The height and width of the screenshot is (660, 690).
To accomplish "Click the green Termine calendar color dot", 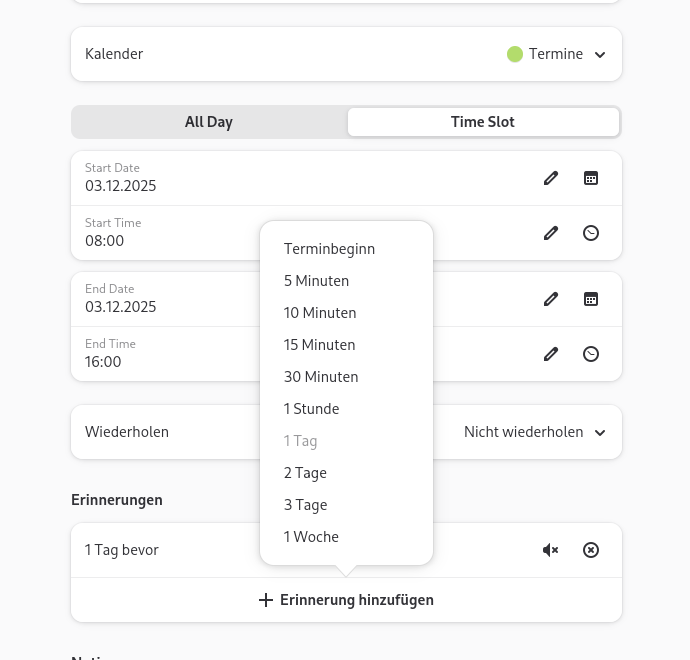I will point(515,54).
